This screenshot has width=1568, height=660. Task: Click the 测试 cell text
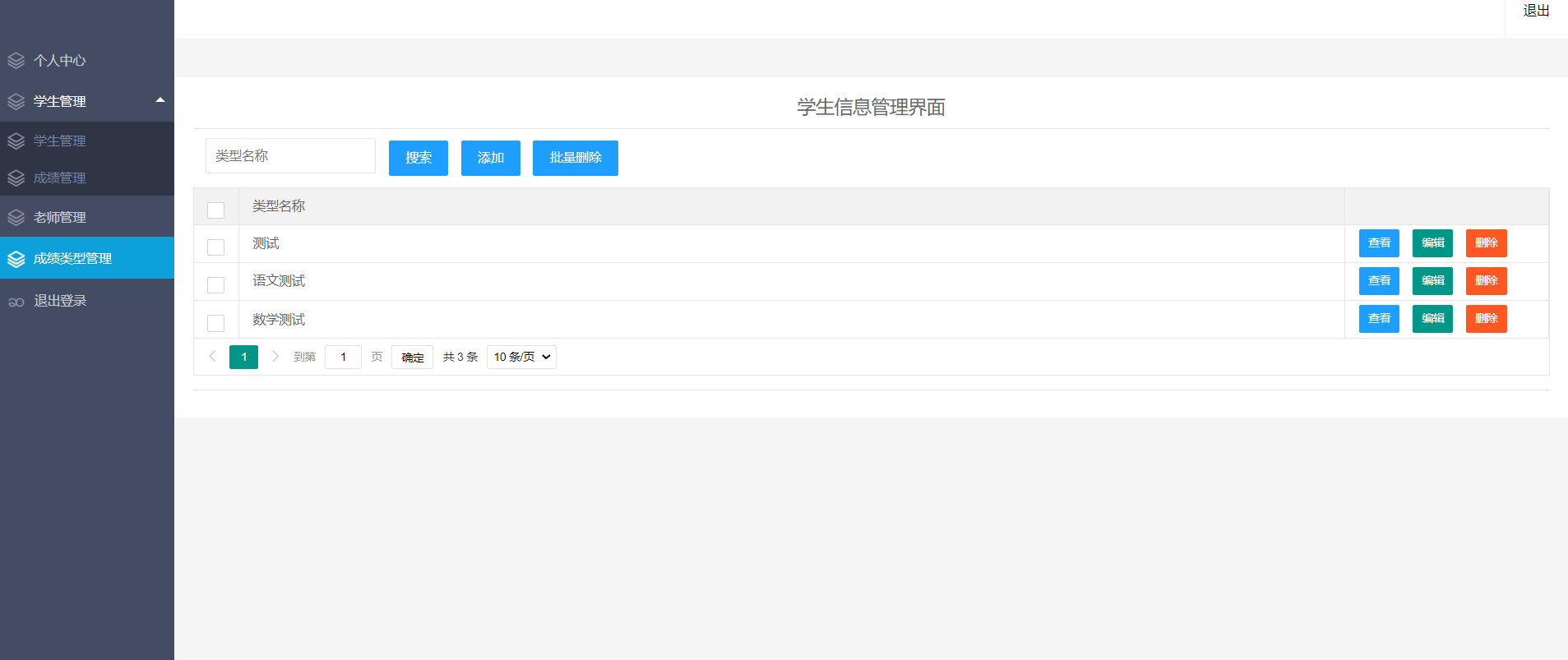pyautogui.click(x=266, y=243)
